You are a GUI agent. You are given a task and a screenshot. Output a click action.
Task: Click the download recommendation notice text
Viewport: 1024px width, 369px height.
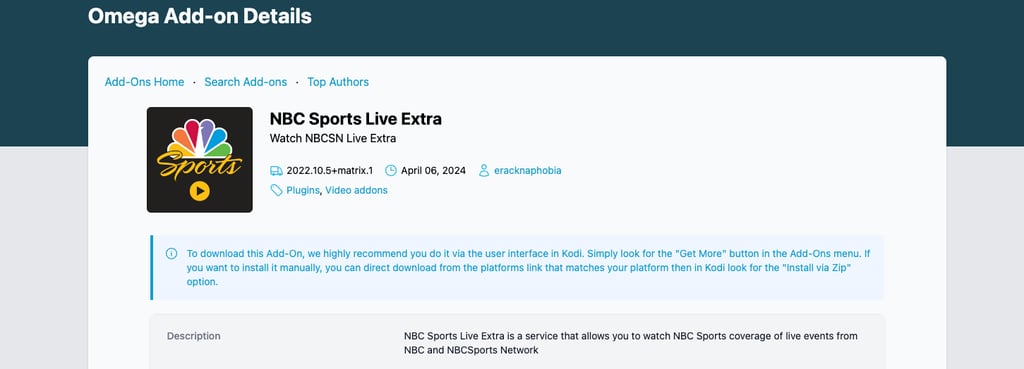[x=528, y=268]
